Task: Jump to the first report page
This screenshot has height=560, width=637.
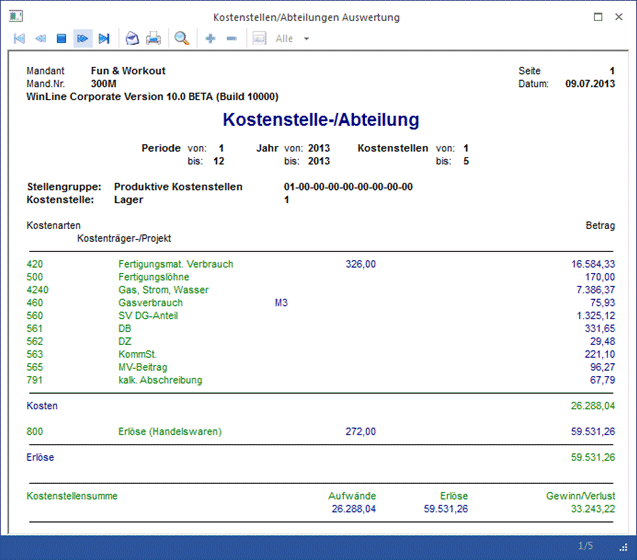Action: coord(19,38)
